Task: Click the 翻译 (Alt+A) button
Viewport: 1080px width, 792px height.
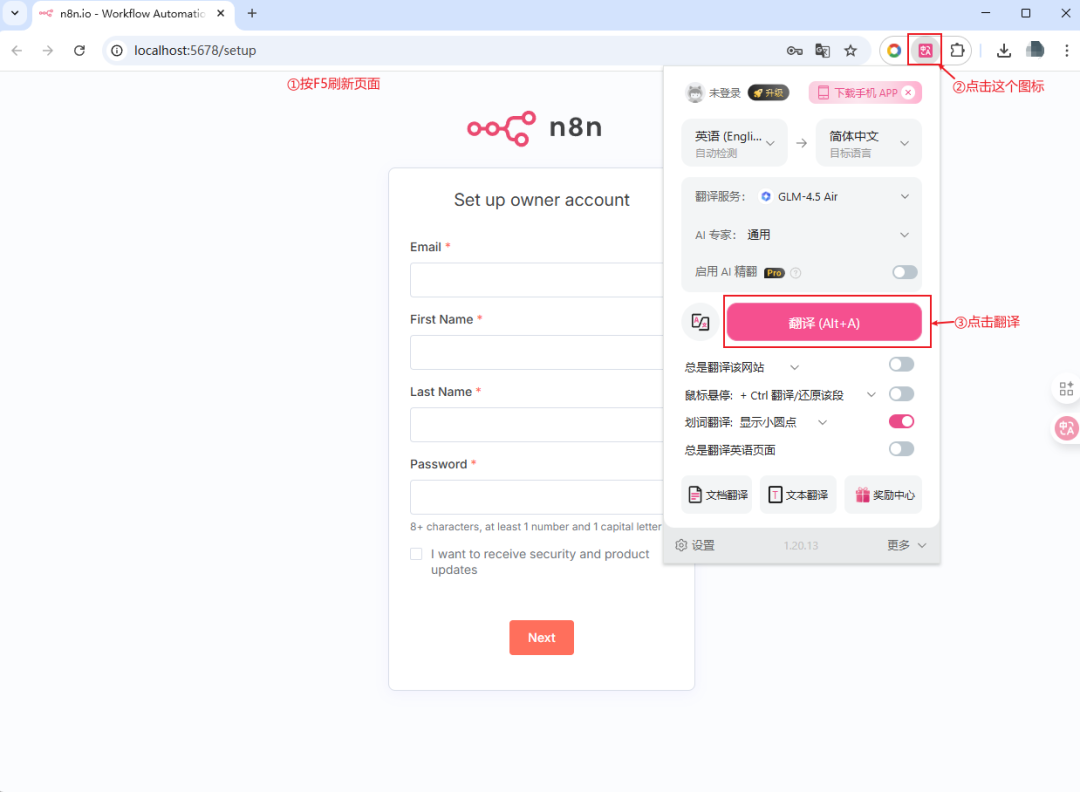Action: [824, 322]
